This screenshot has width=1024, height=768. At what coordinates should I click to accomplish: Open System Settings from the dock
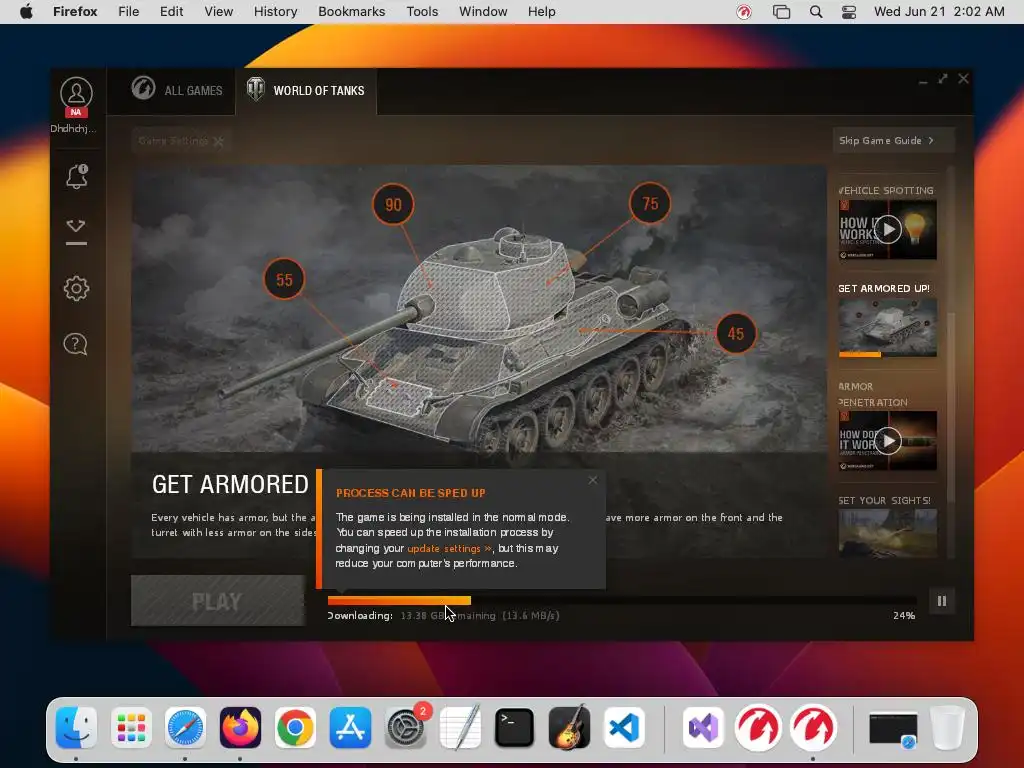pyautogui.click(x=406, y=728)
